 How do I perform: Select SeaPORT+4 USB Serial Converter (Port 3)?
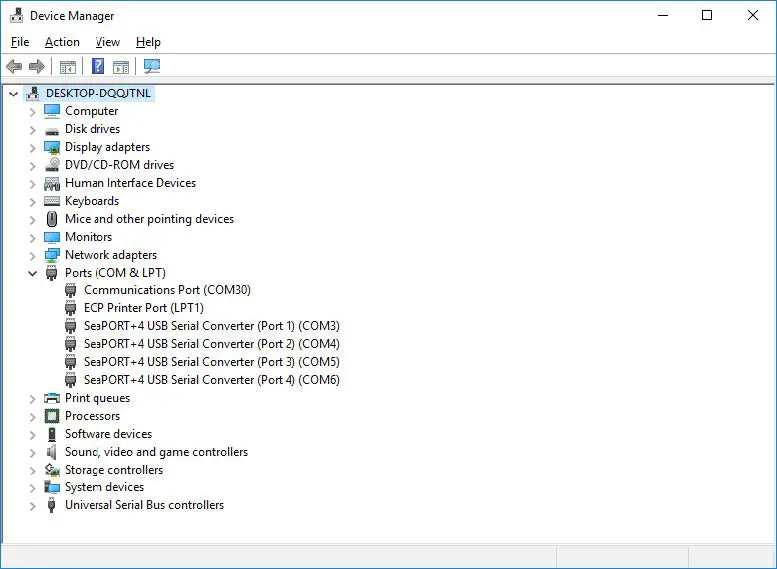211,362
